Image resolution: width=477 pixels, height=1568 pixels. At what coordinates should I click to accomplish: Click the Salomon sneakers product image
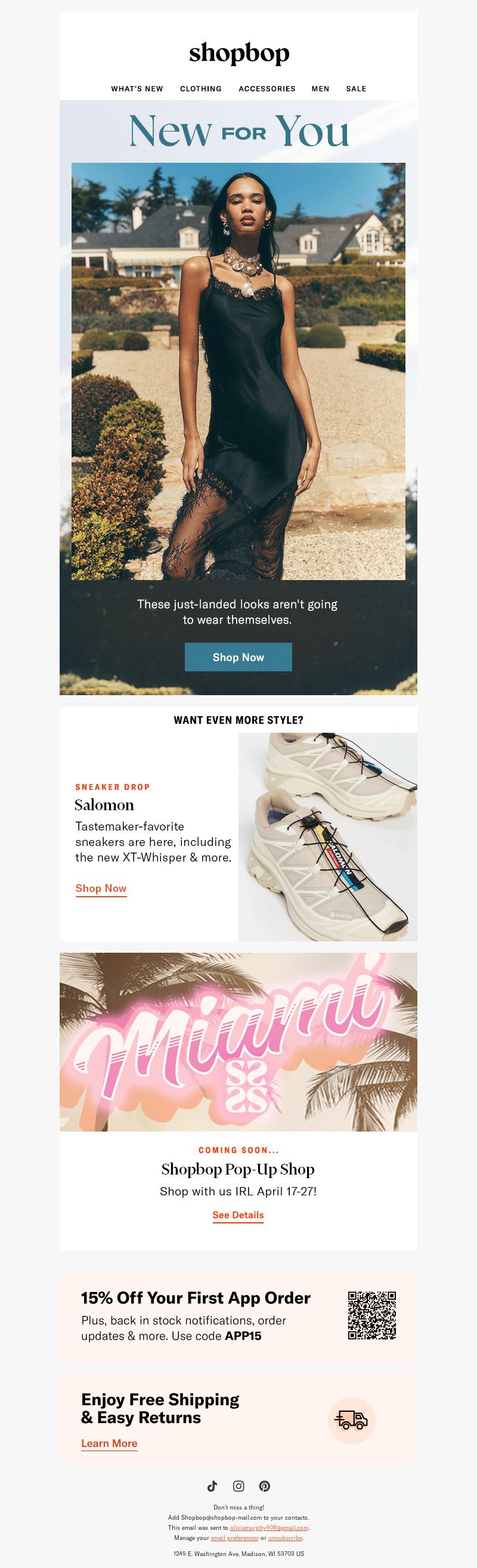[x=328, y=837]
